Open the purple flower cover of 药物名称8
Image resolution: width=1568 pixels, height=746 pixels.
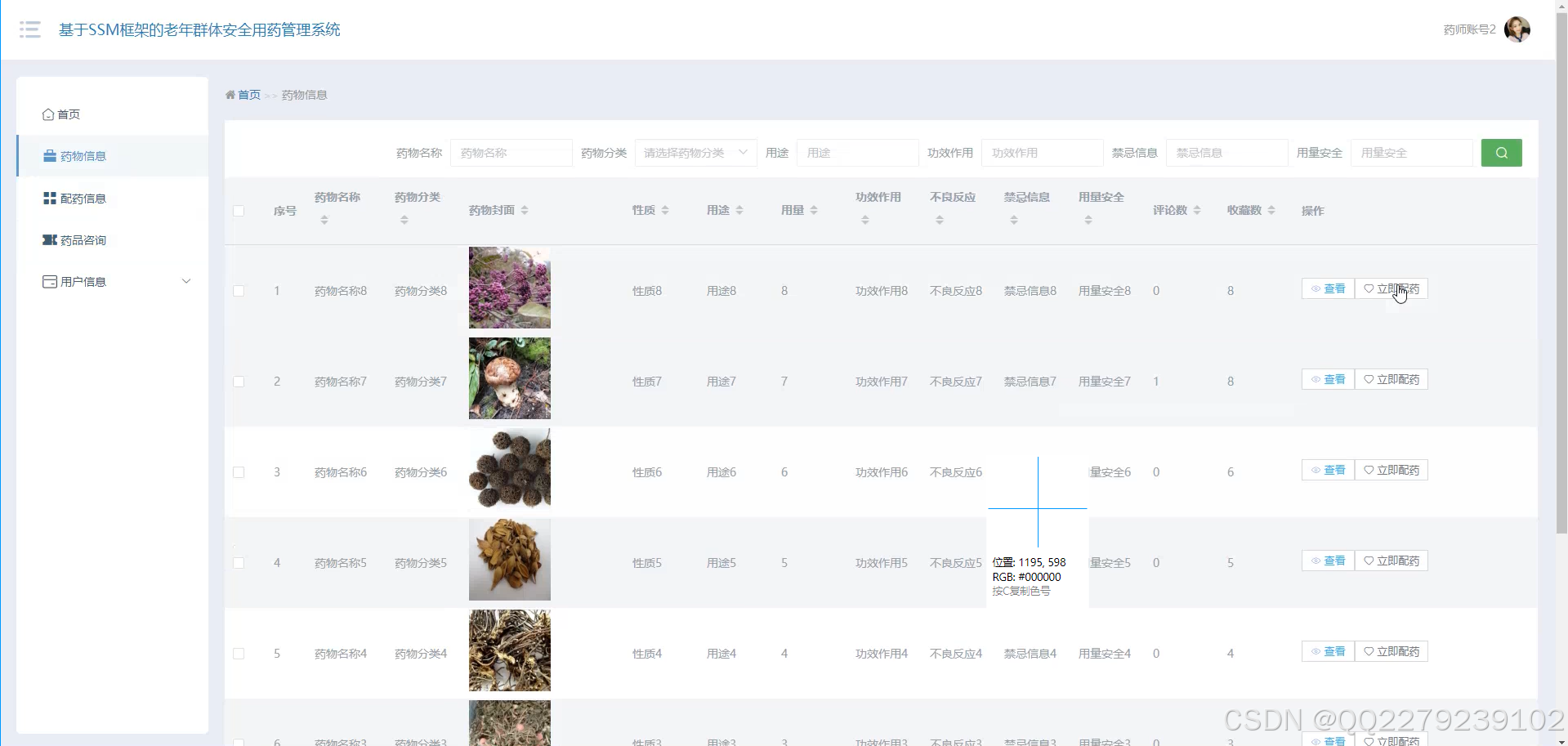coord(510,288)
